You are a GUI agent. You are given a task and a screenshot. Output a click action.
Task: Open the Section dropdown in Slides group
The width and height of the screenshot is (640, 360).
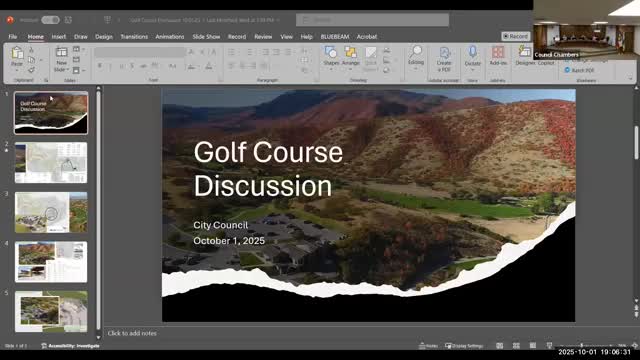(x=78, y=70)
